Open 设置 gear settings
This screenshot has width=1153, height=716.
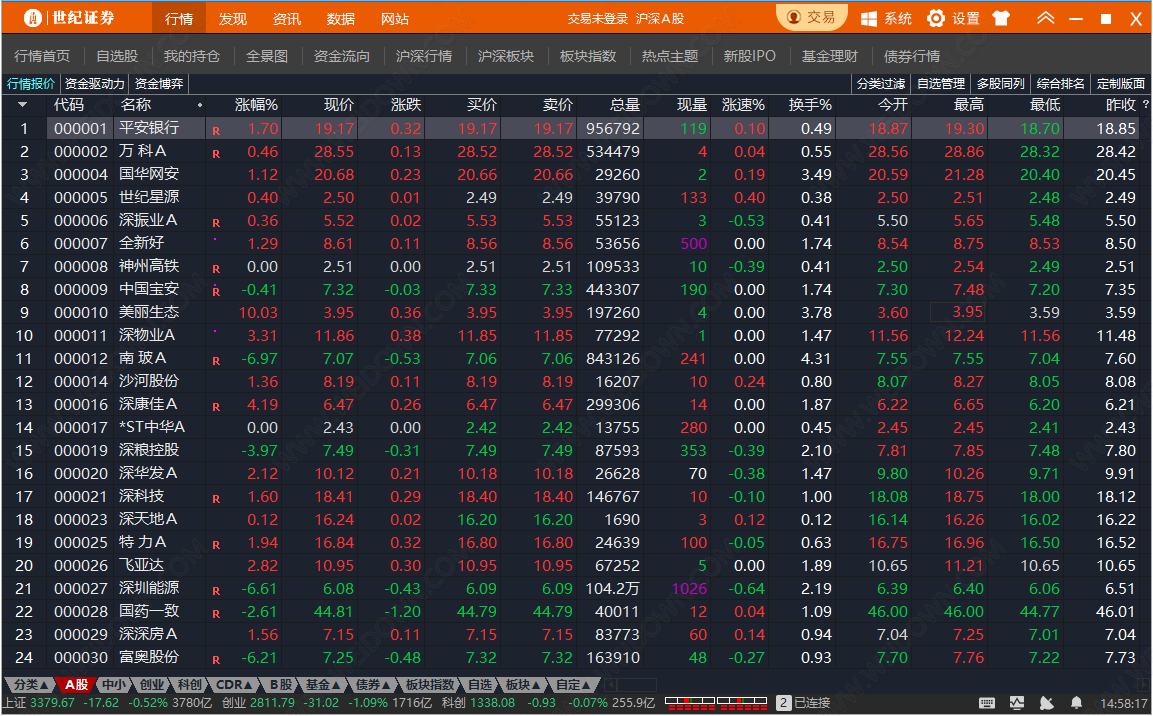tap(953, 18)
